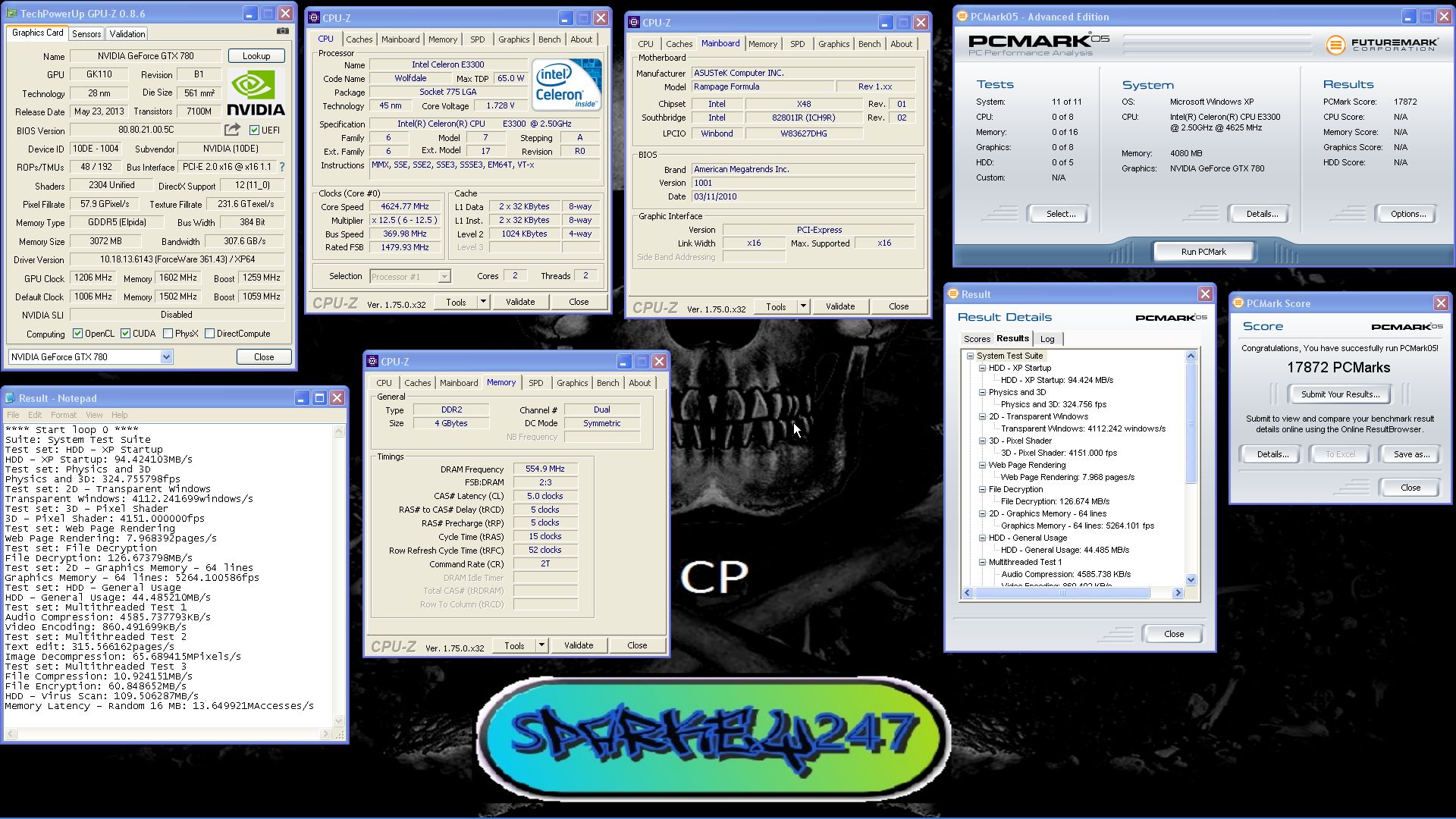Open the SPD tab in CPU-Z Memory window
The width and height of the screenshot is (1456, 819).
click(535, 383)
